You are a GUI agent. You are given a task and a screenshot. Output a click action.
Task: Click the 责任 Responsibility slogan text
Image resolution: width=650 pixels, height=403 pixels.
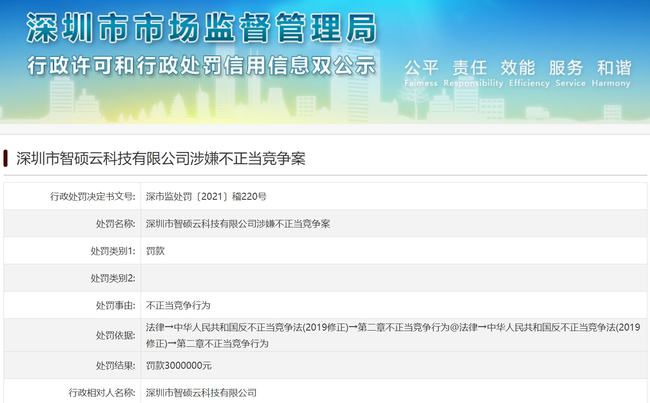(473, 73)
